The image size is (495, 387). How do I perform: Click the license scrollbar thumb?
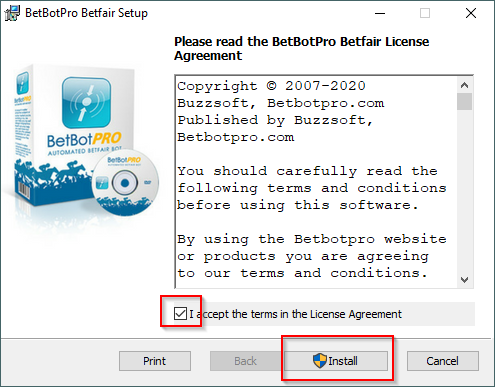464,101
